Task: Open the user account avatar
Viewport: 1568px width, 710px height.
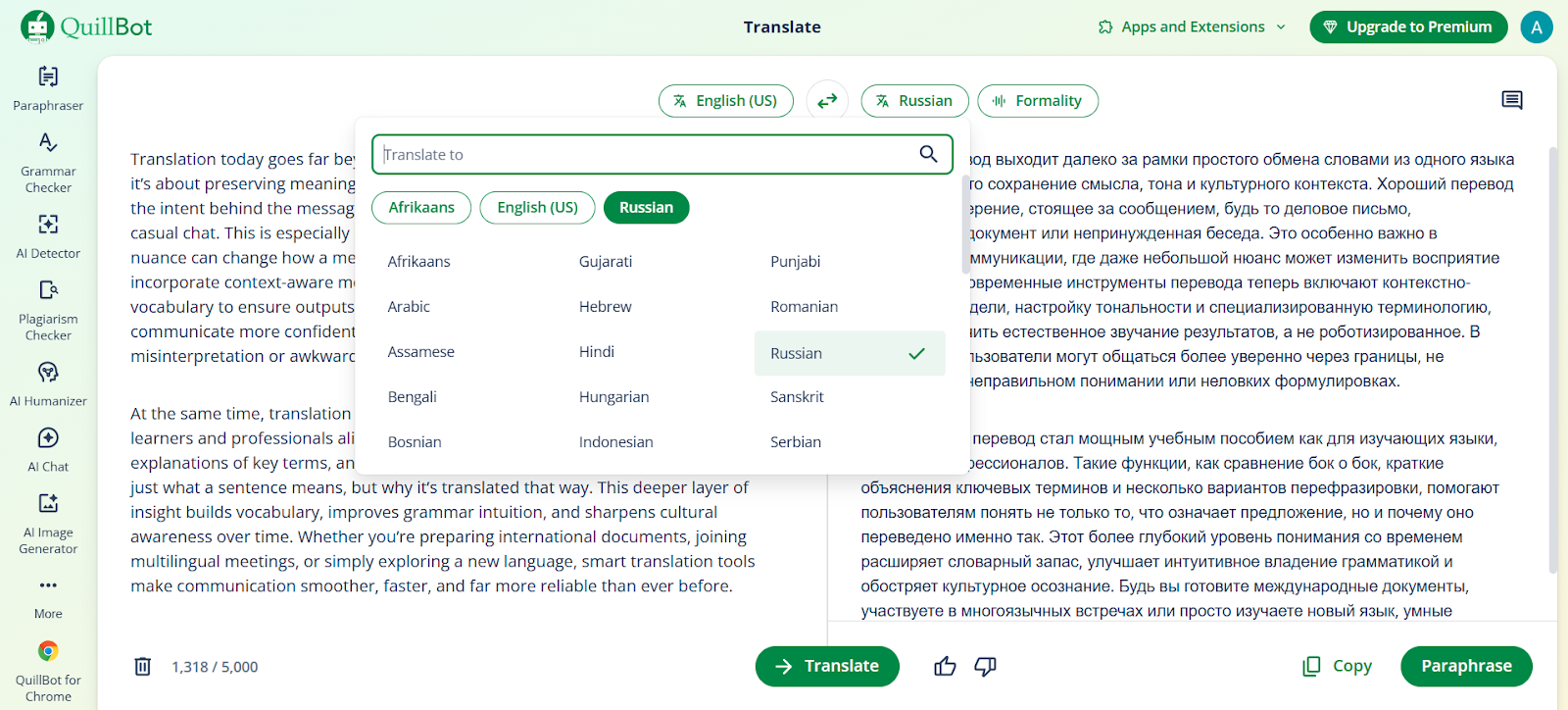Action: pos(1537,26)
